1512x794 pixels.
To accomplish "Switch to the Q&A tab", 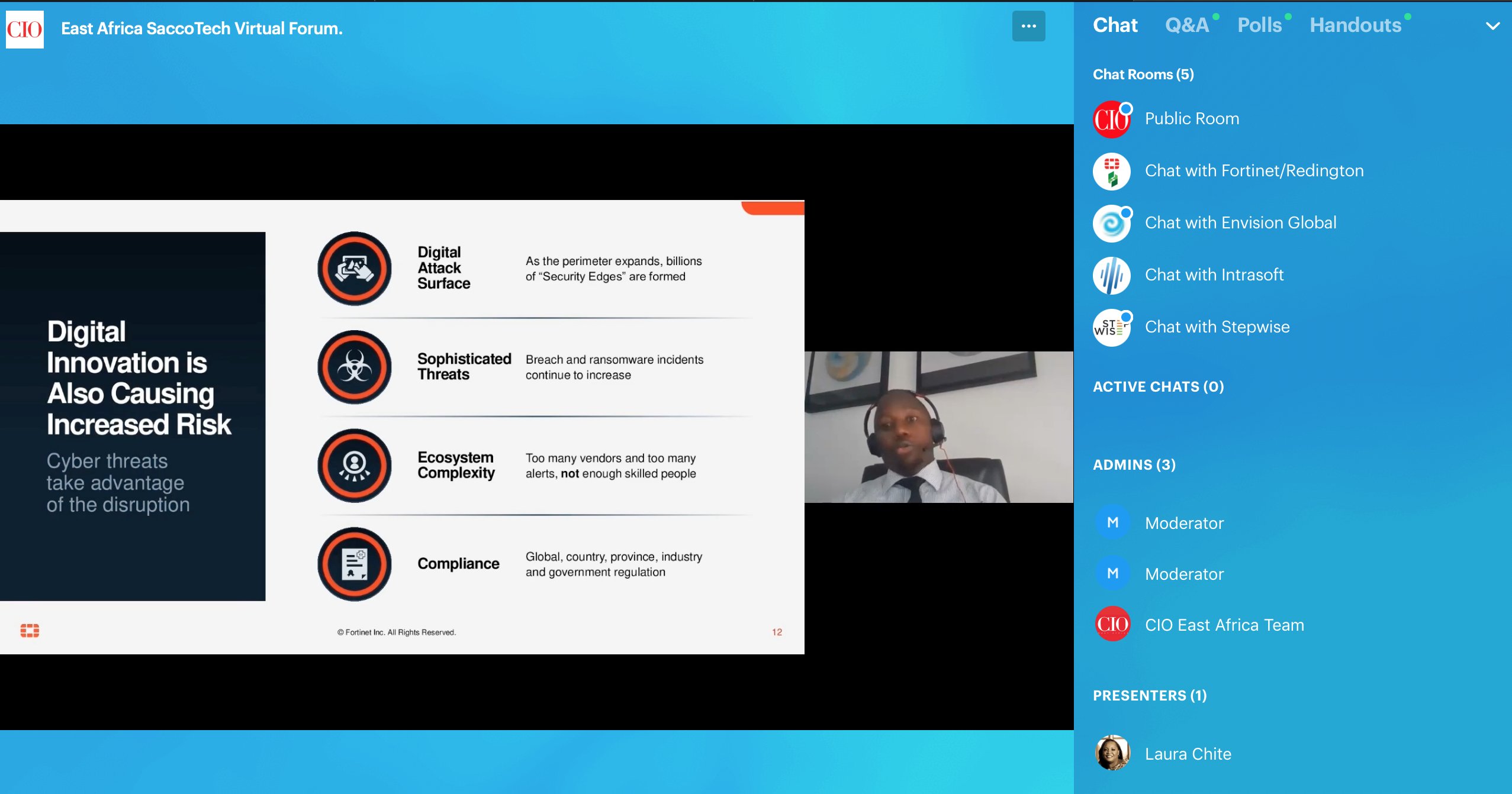I will click(x=1186, y=25).
